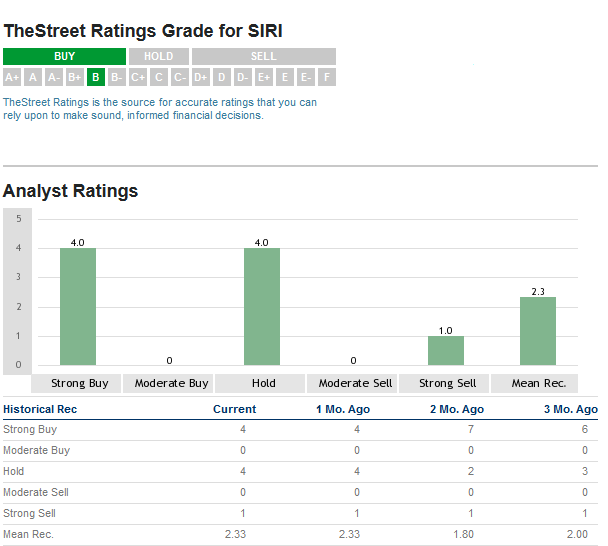
Task: Select the plain D grade box
Action: 222,77
